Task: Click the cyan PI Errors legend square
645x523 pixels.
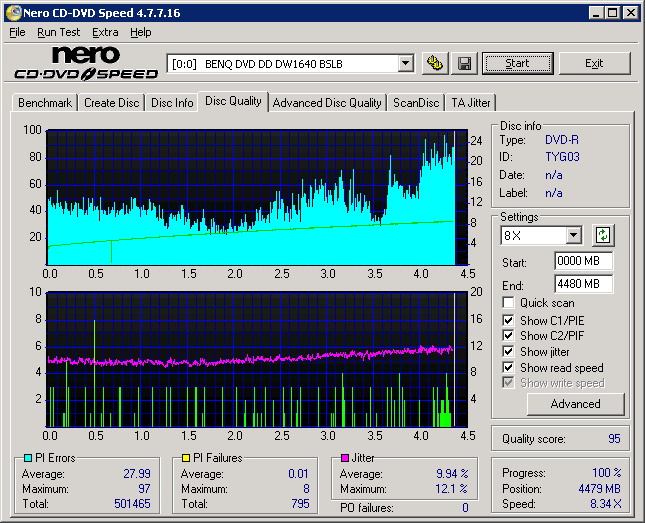Action: [27, 458]
